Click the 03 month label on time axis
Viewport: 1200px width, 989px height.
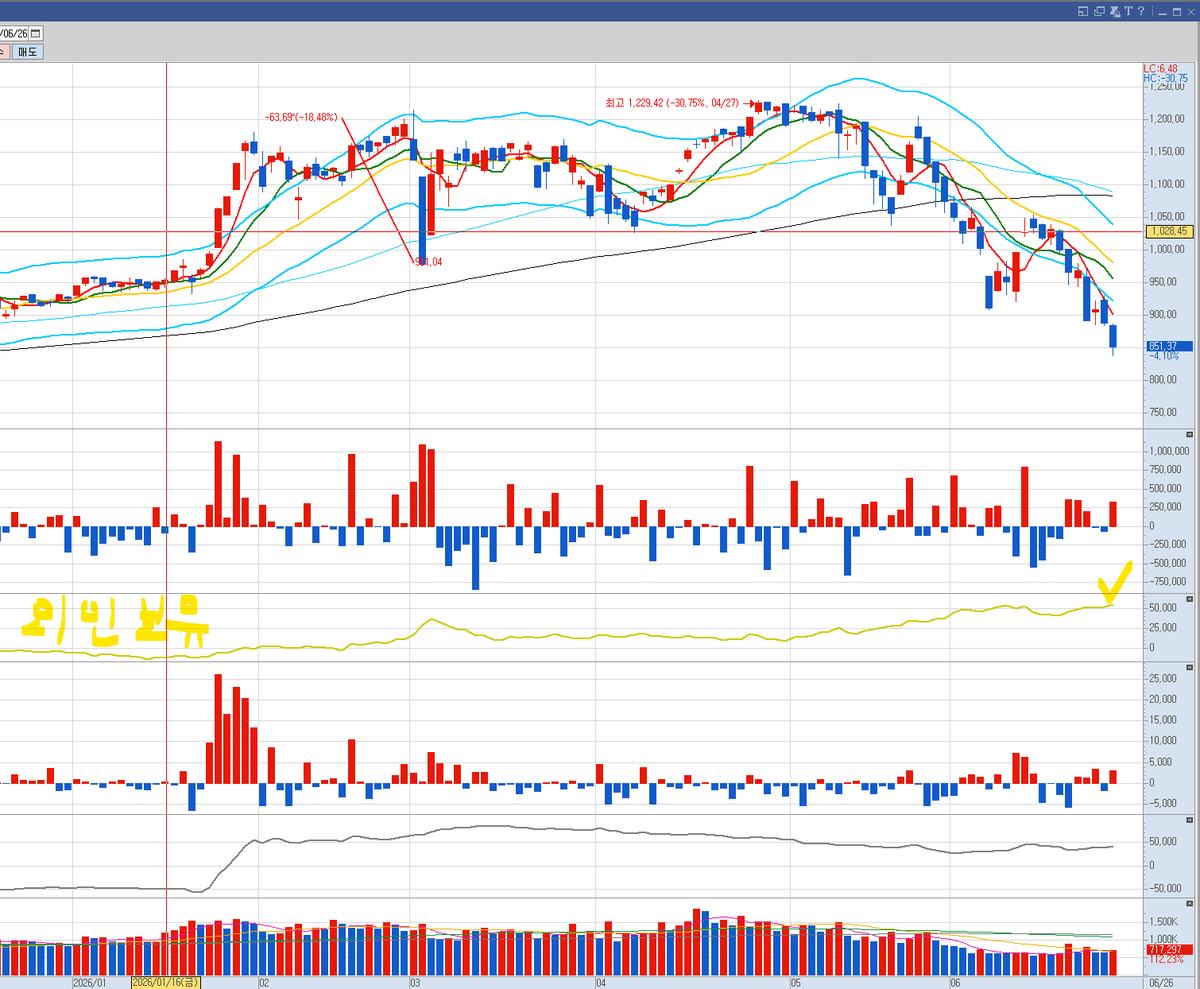414,983
